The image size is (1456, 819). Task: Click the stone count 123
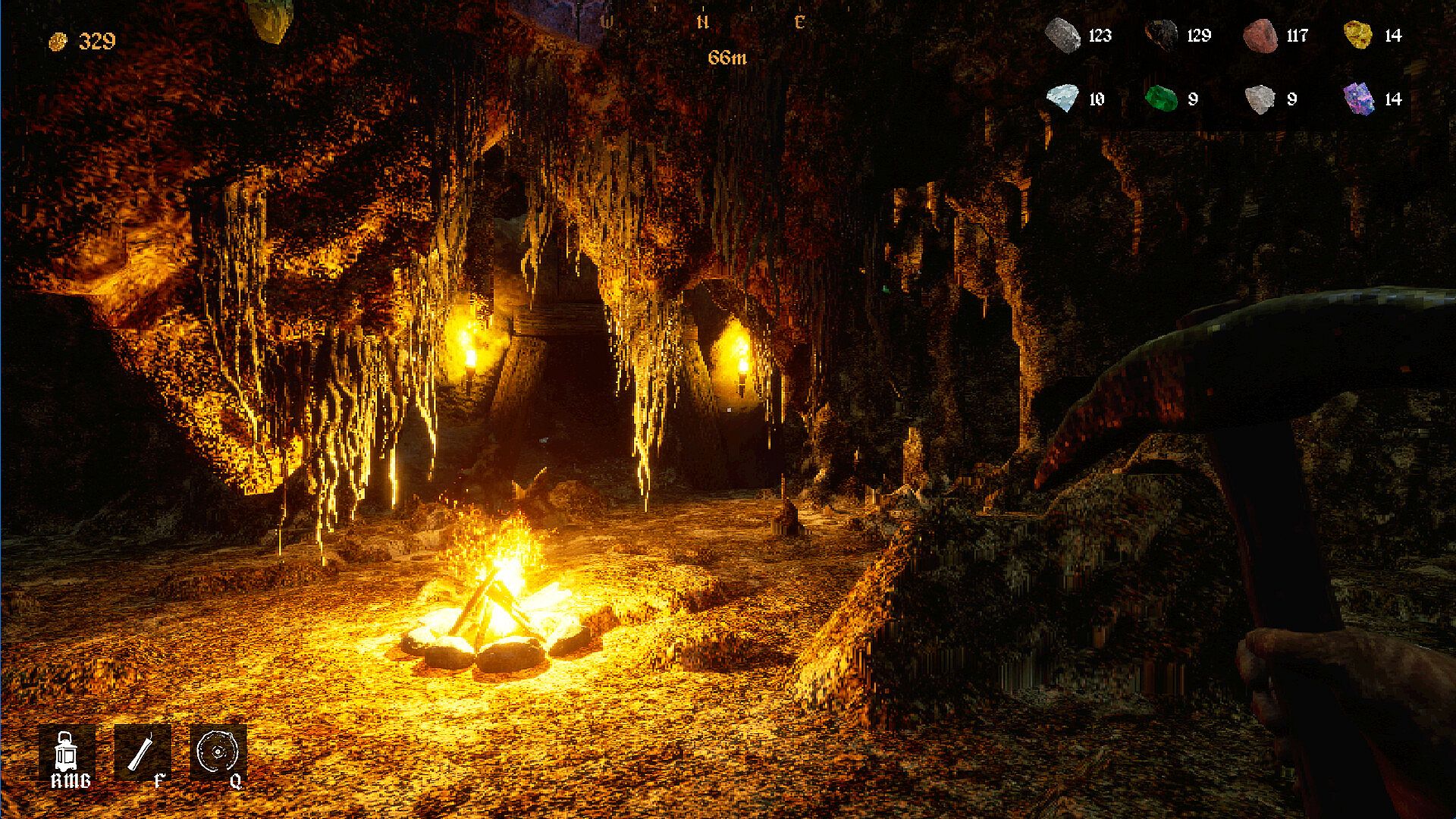[1100, 36]
